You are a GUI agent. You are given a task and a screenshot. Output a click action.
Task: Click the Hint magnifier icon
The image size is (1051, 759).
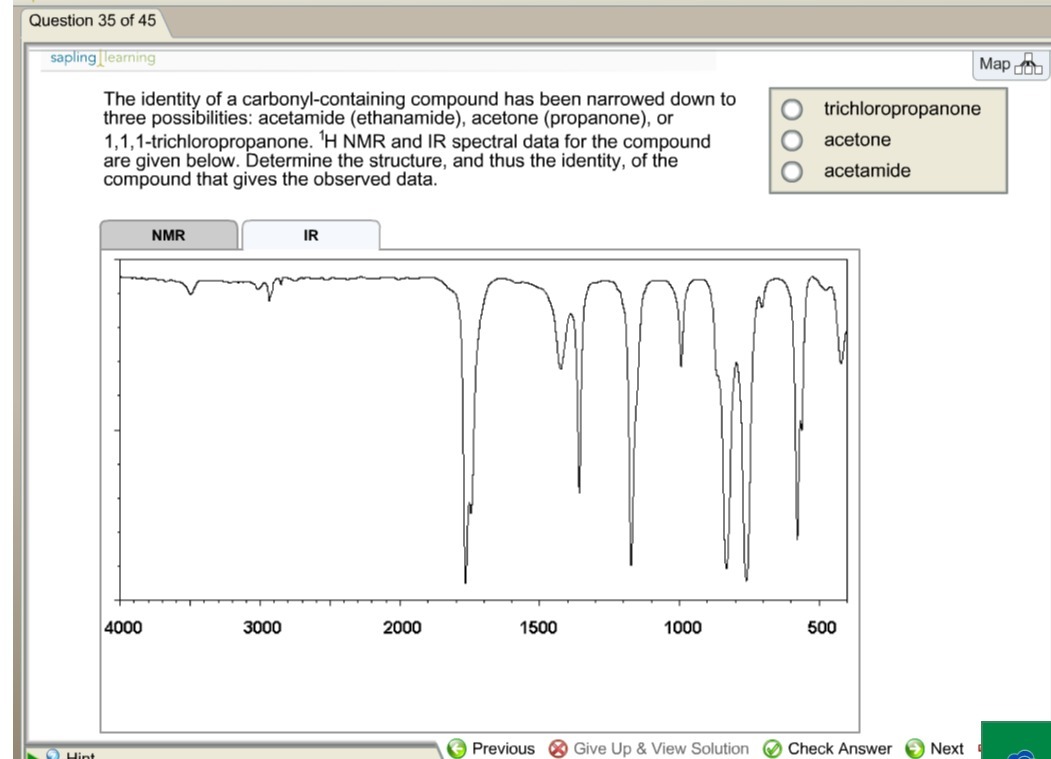tap(54, 755)
